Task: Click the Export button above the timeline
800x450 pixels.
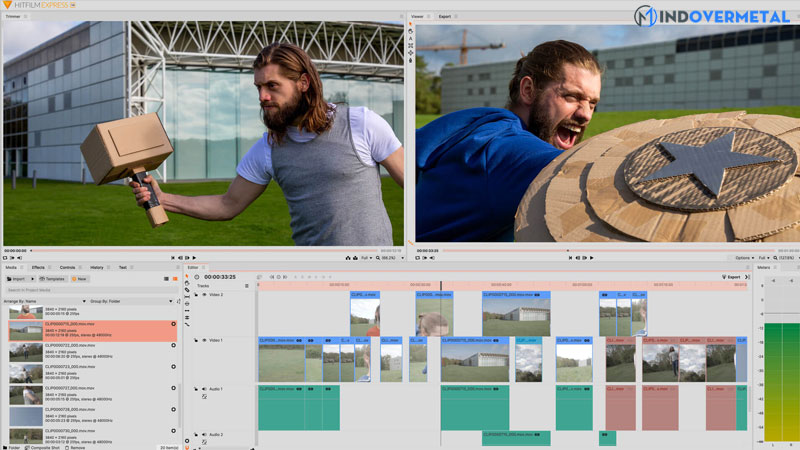Action: [732, 277]
